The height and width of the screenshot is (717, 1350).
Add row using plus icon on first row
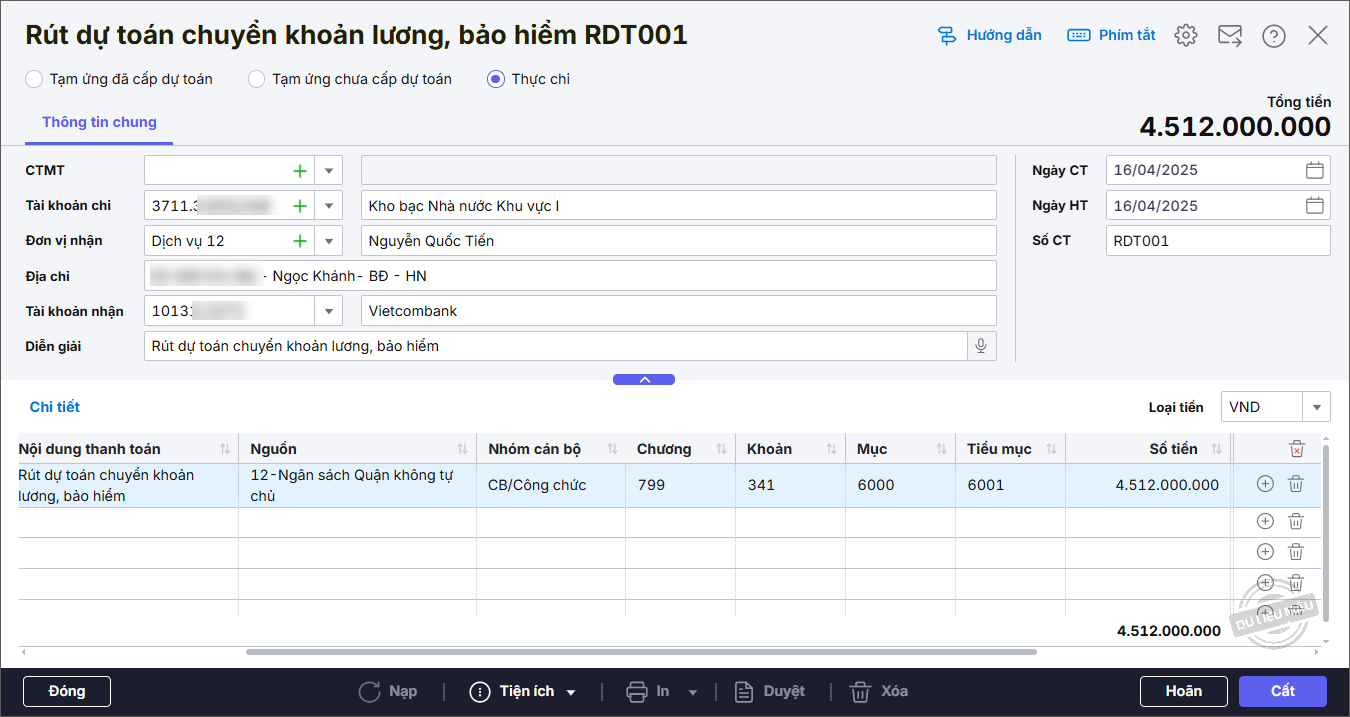(x=1265, y=484)
